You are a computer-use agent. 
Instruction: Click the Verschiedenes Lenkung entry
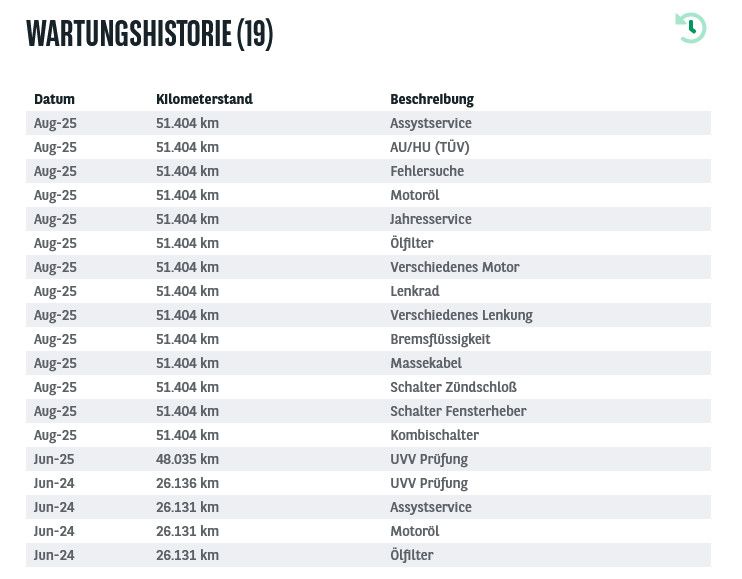[x=461, y=315]
